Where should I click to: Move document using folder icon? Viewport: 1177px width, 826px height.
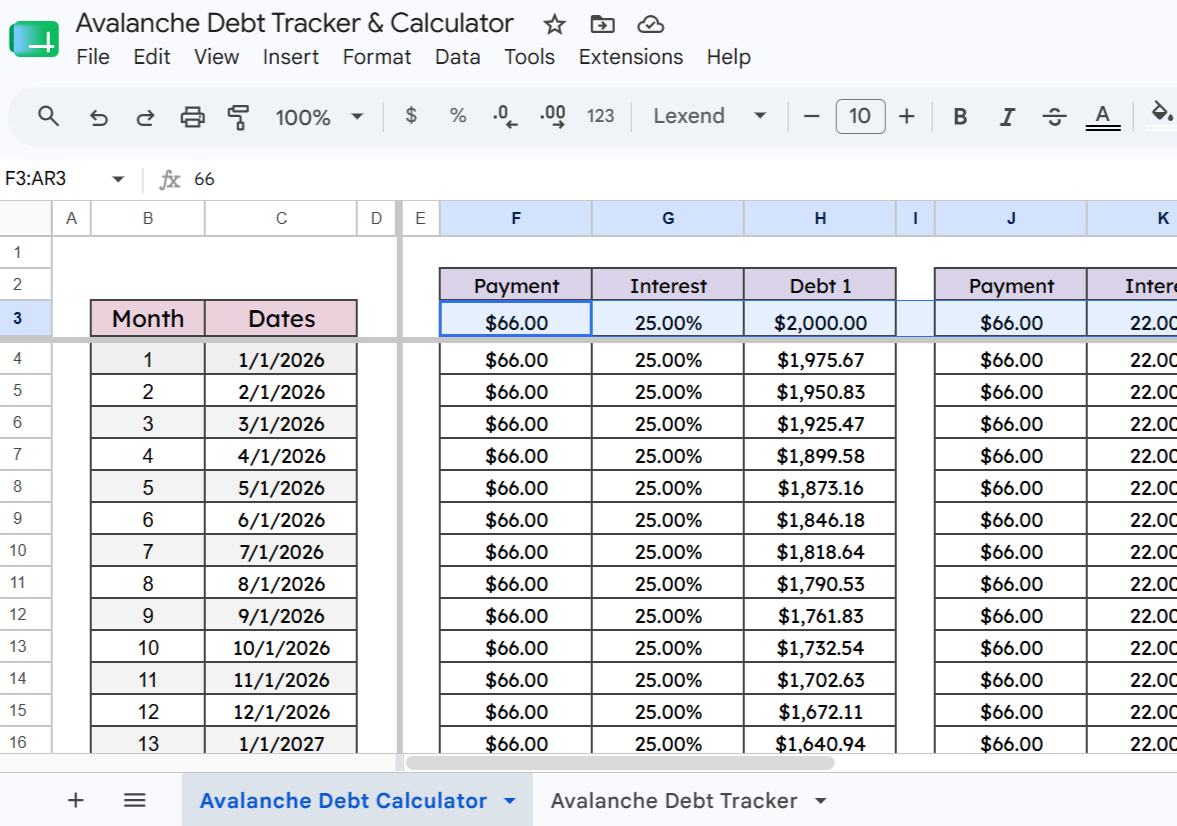coord(602,25)
